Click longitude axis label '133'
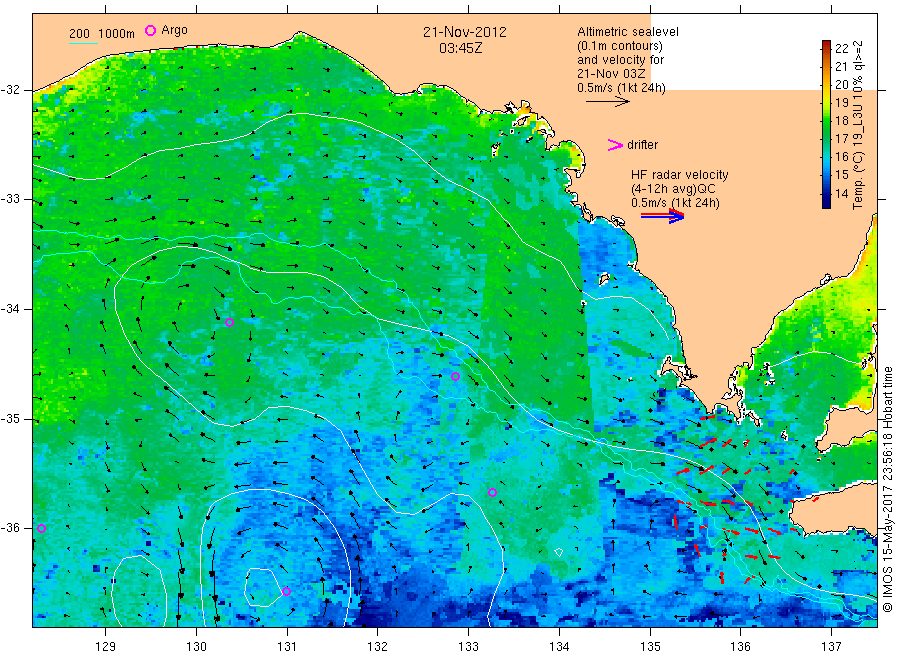This screenshot has width=900, height=660. click(x=468, y=647)
